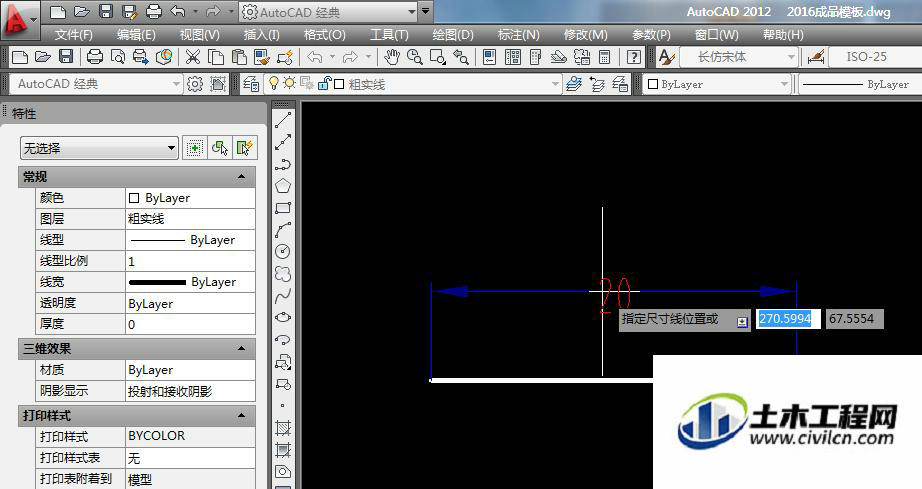Viewport: 922px width, 489px height.
Task: Select the Make Block tool
Action: point(283,384)
